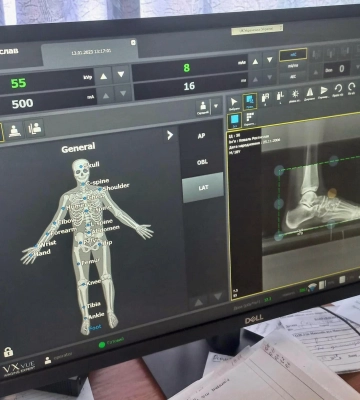Screen dimensions: 360x400
Task: Increase the kVp value
Action: [104, 76]
